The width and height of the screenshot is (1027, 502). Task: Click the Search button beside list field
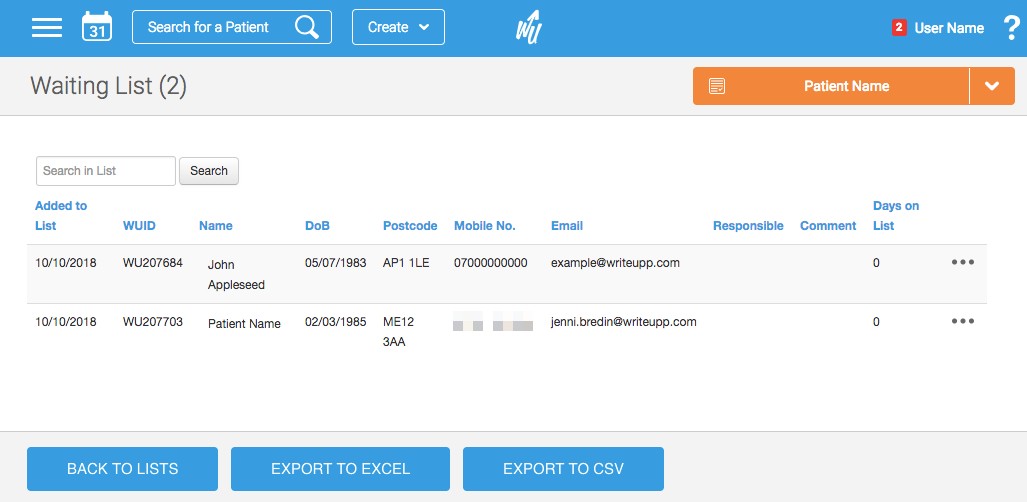(x=209, y=171)
